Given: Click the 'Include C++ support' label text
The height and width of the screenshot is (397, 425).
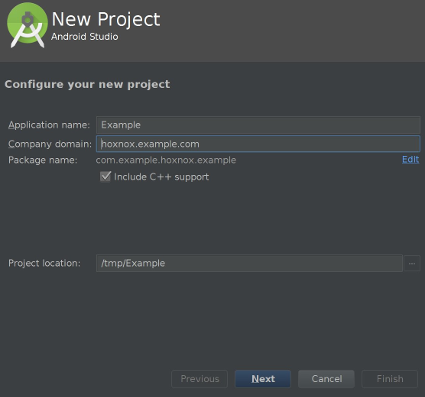Looking at the screenshot, I should (162, 177).
